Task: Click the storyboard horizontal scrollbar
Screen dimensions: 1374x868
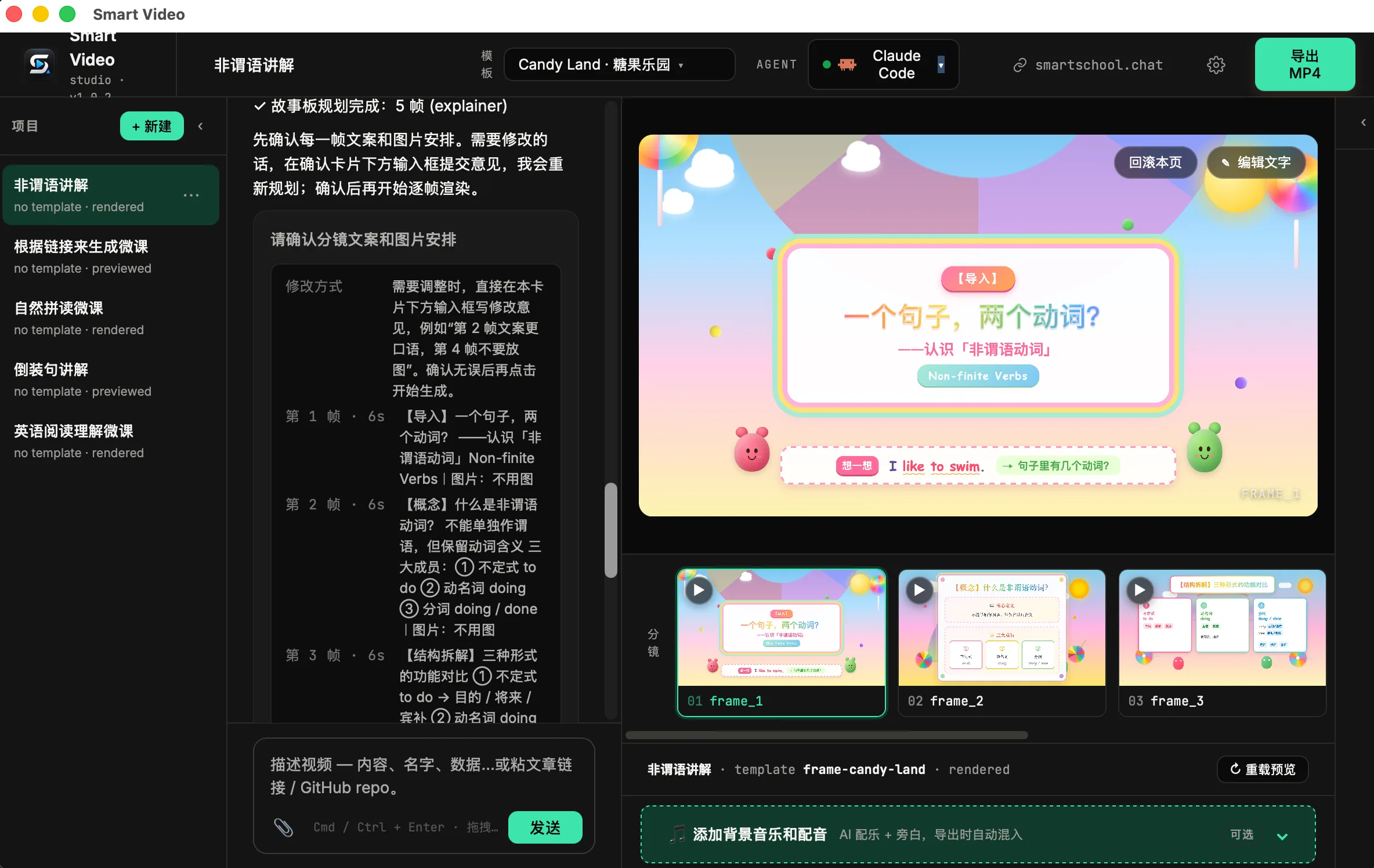Action: point(826,735)
